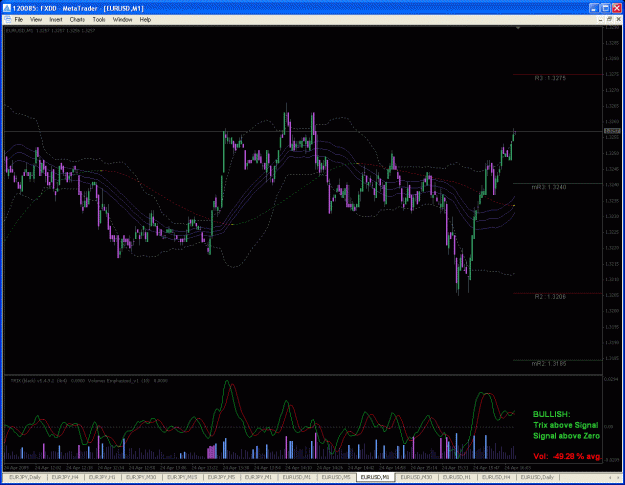Switch to the EURJPY,M30 chart tab

coord(142,477)
